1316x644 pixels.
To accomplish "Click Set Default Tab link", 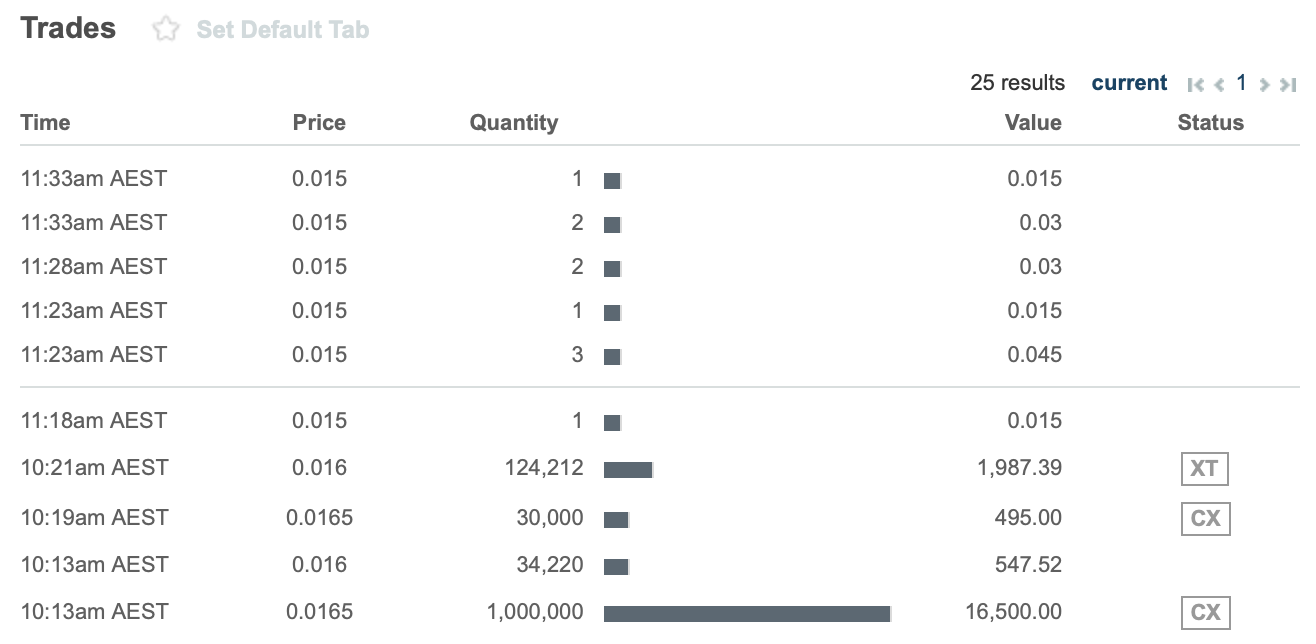I will click(x=283, y=30).
